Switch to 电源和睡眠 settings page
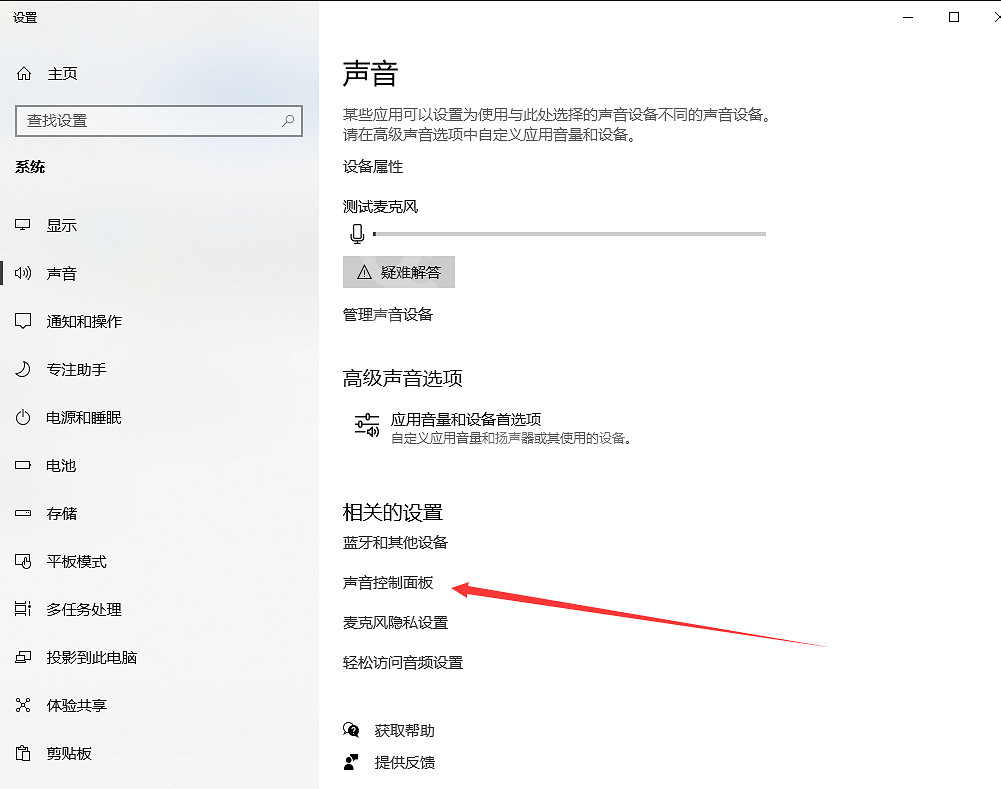Image resolution: width=1001 pixels, height=789 pixels. pyautogui.click(x=23, y=417)
